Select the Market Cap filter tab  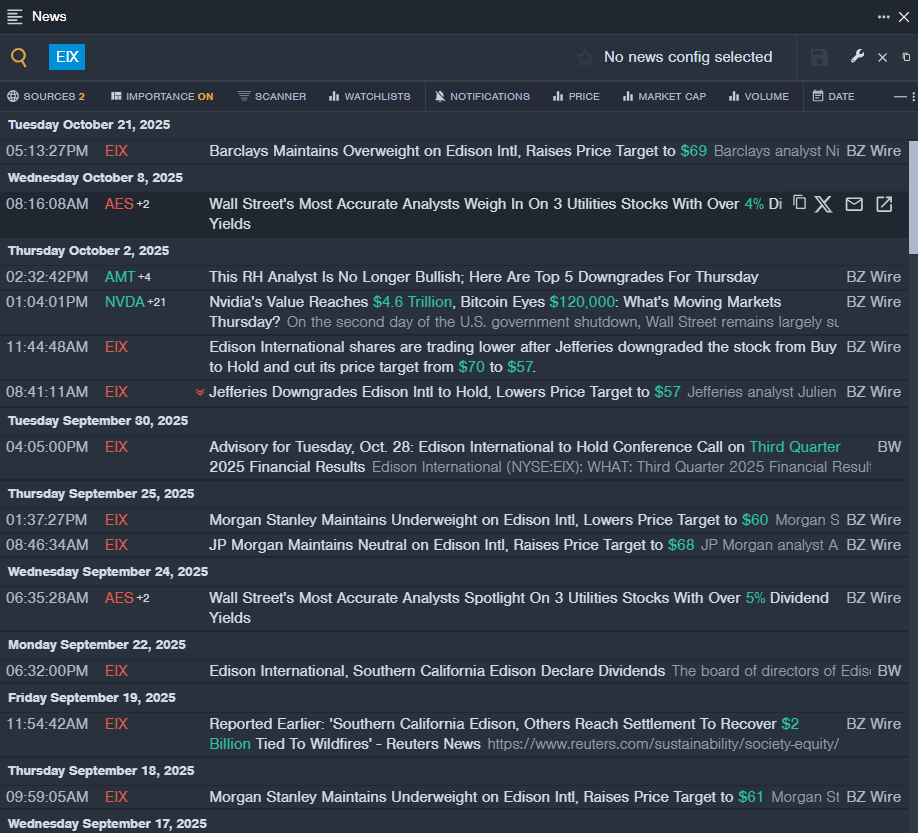point(664,97)
